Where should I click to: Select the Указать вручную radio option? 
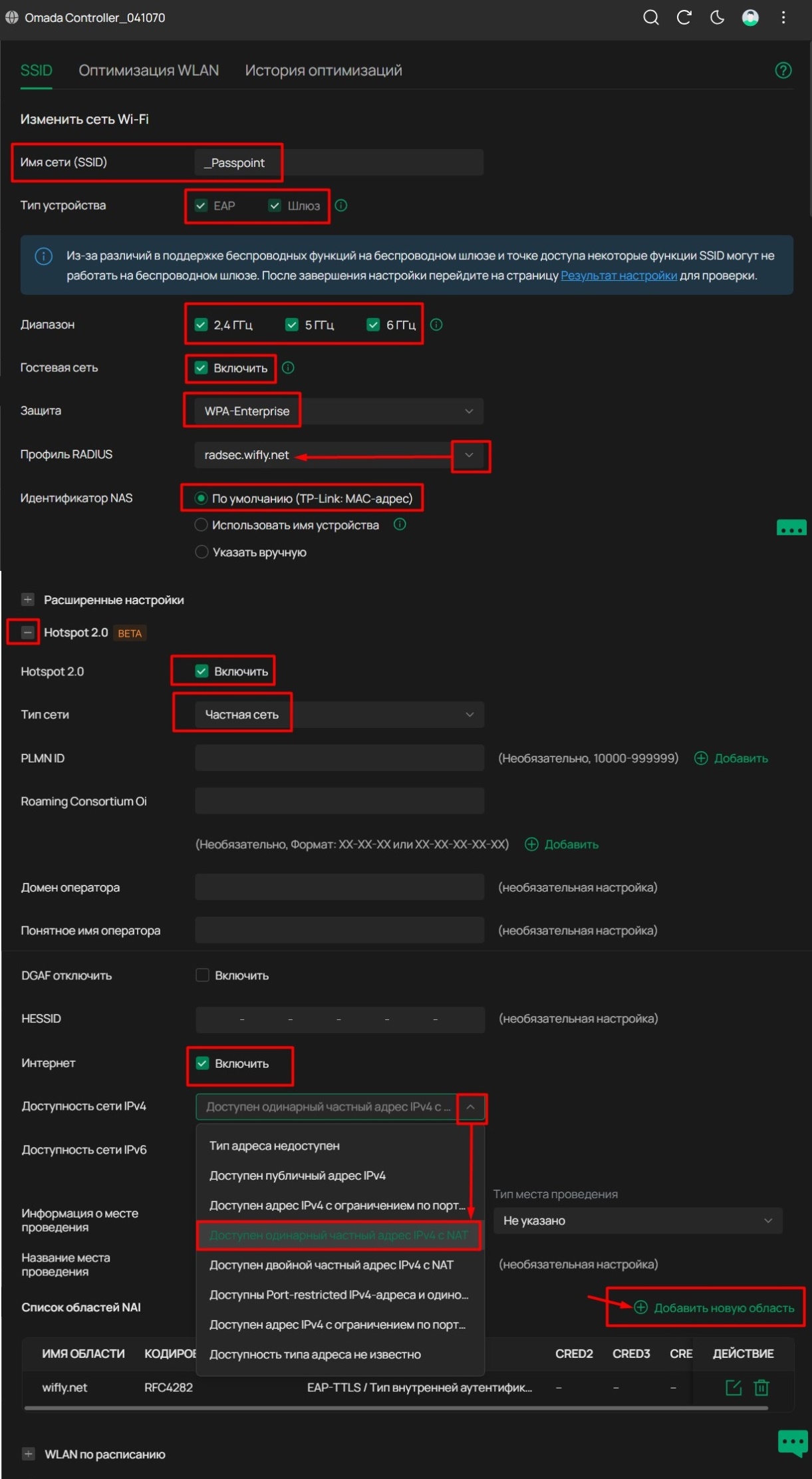coord(202,552)
